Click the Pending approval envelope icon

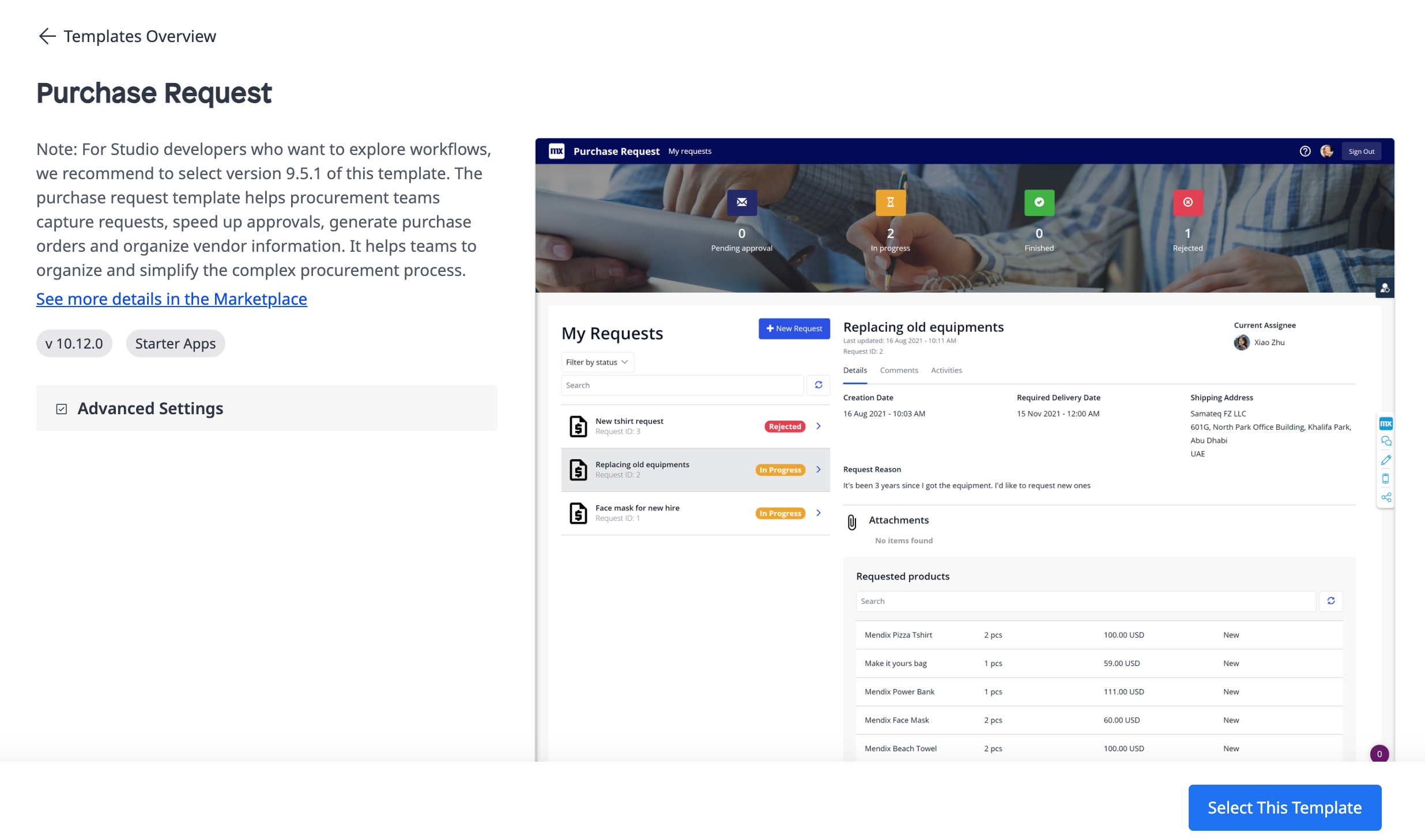pyautogui.click(x=741, y=202)
